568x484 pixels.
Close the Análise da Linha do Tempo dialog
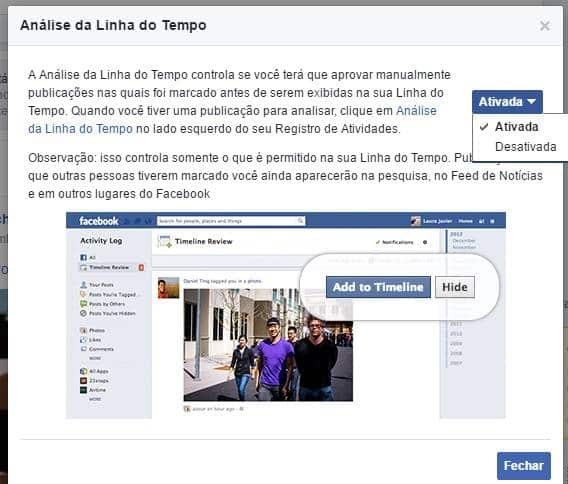[544, 26]
